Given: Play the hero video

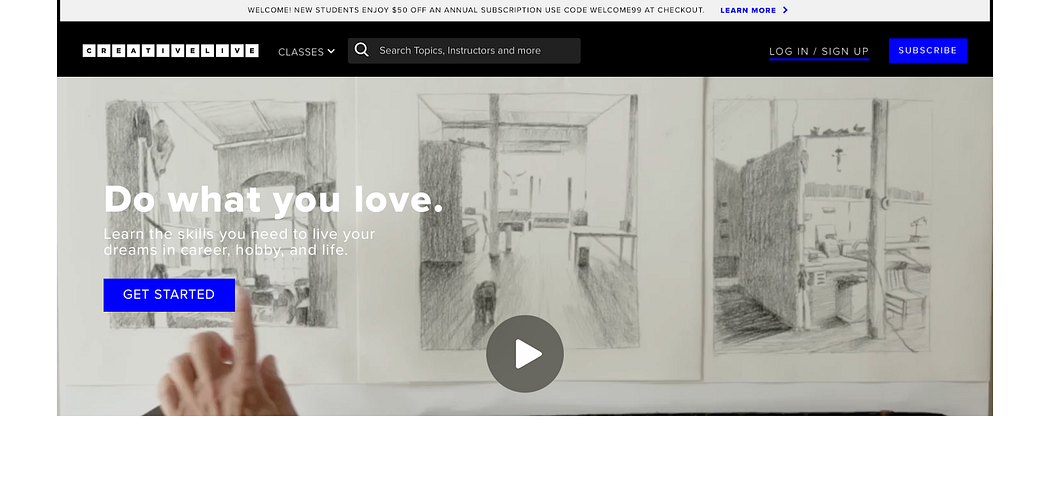Looking at the screenshot, I should click(x=525, y=354).
